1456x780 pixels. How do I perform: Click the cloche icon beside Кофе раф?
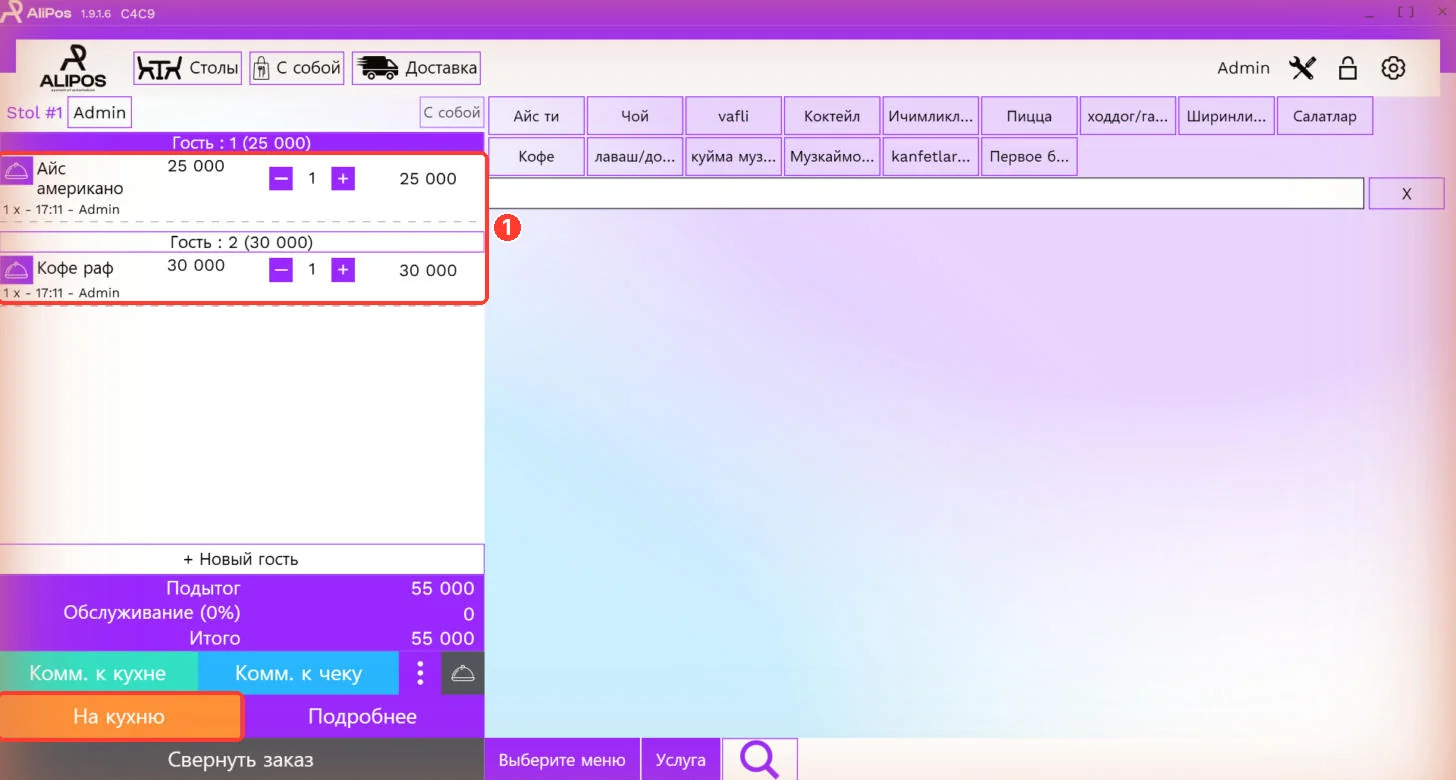pos(16,269)
